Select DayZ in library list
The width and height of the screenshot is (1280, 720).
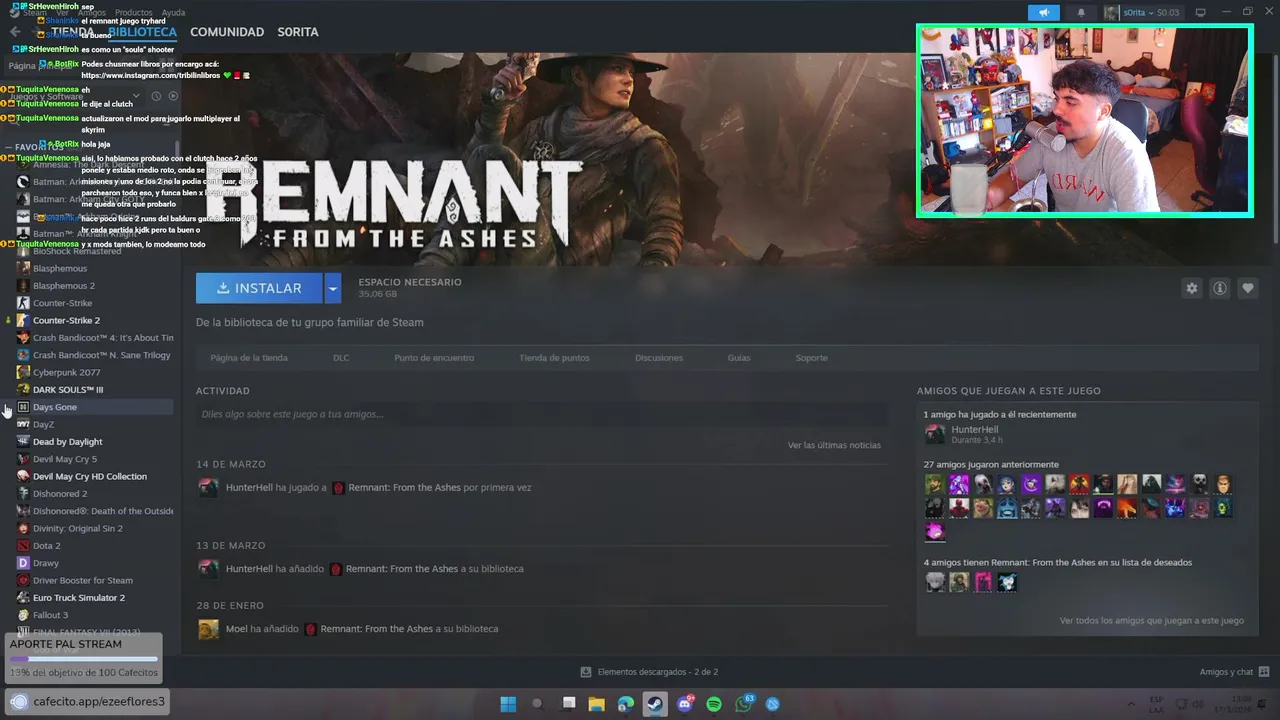[x=94, y=424]
